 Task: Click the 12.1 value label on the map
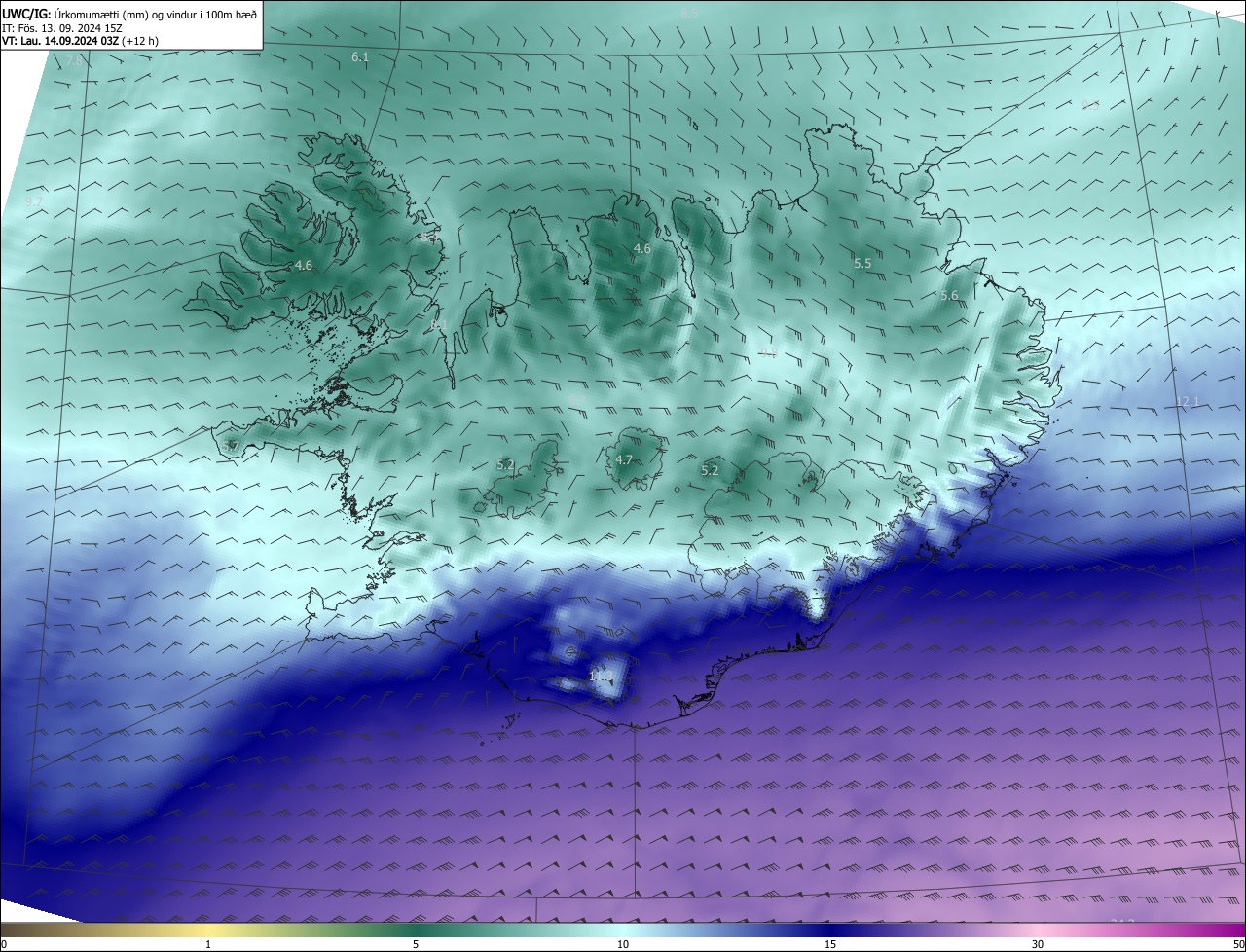click(1188, 401)
